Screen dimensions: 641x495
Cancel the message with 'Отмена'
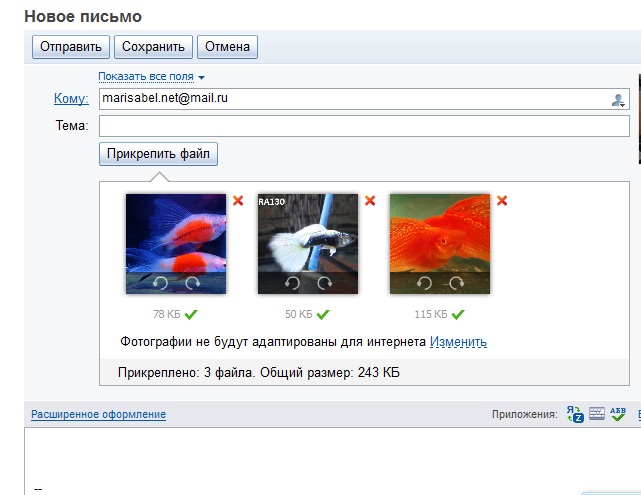228,46
